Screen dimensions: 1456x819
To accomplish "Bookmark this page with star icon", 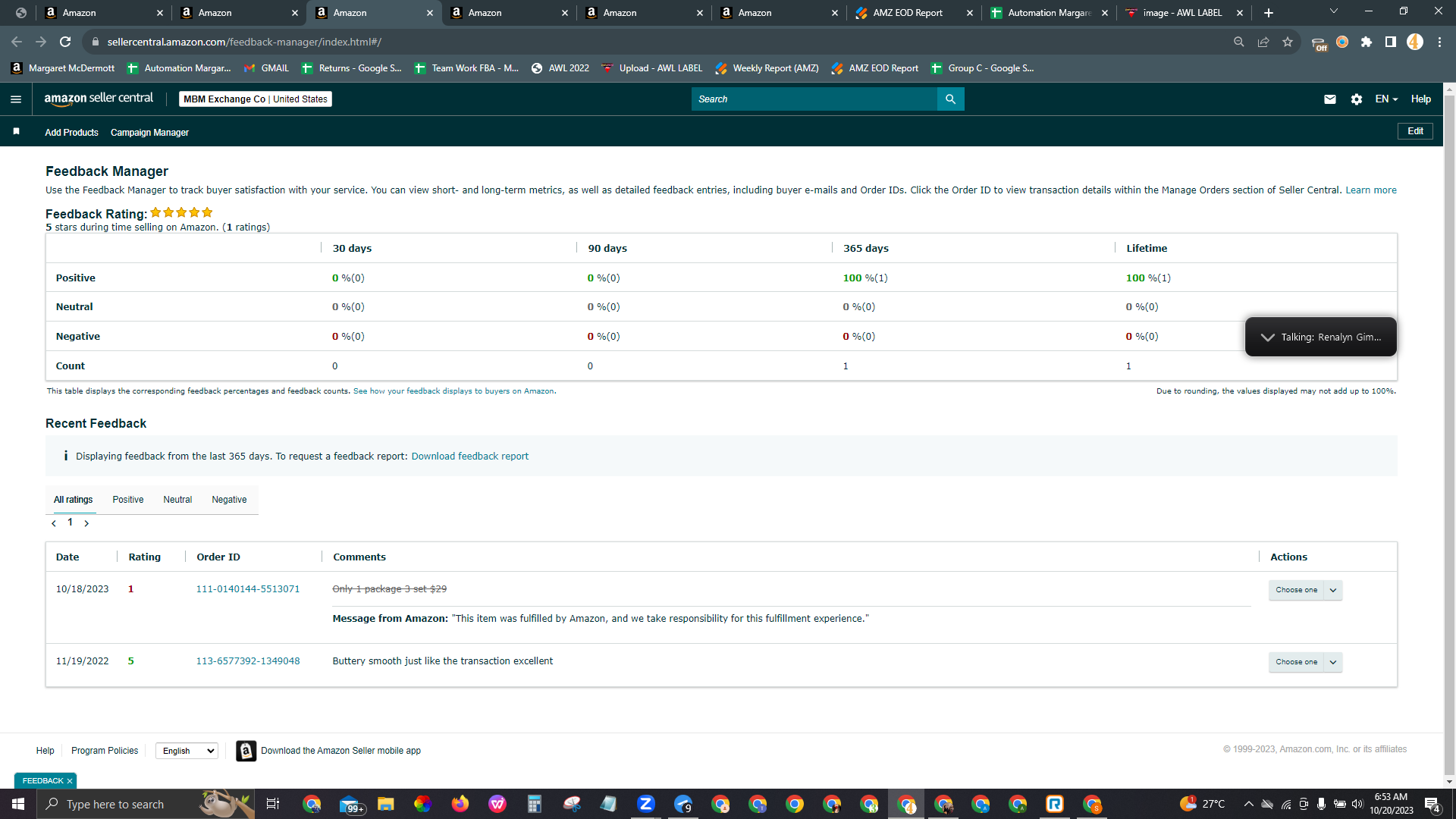I will (x=1288, y=42).
